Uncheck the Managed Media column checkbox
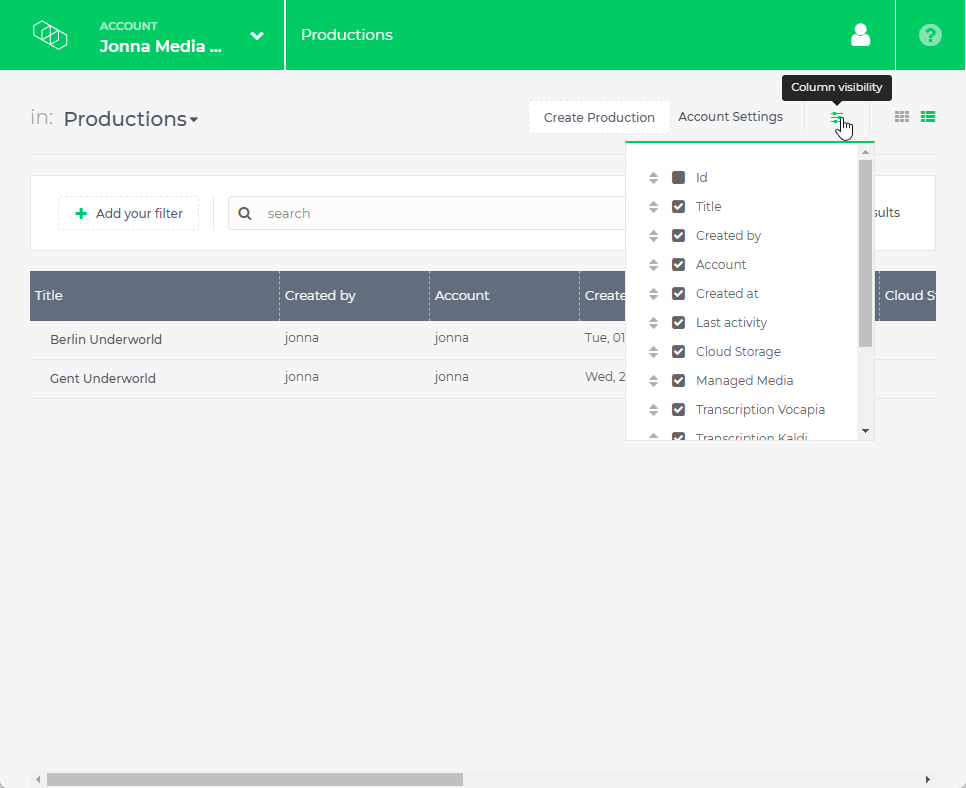Viewport: 966px width, 788px height. click(678, 380)
